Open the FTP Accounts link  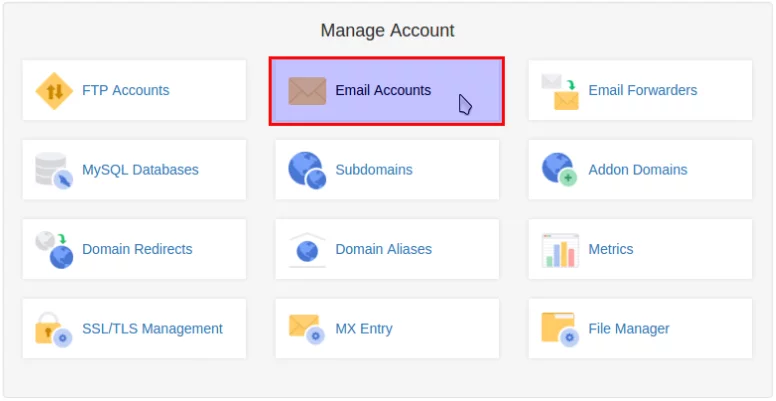[126, 90]
